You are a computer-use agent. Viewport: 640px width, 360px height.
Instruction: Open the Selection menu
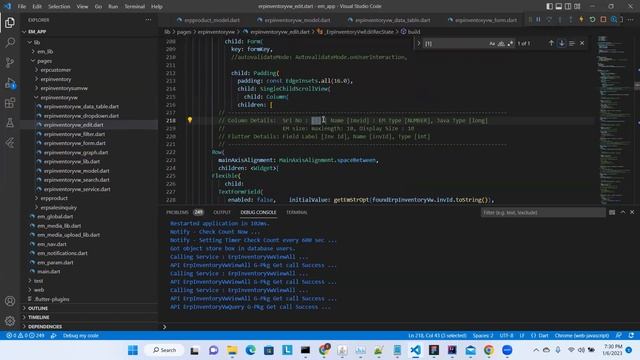(x=59, y=6)
